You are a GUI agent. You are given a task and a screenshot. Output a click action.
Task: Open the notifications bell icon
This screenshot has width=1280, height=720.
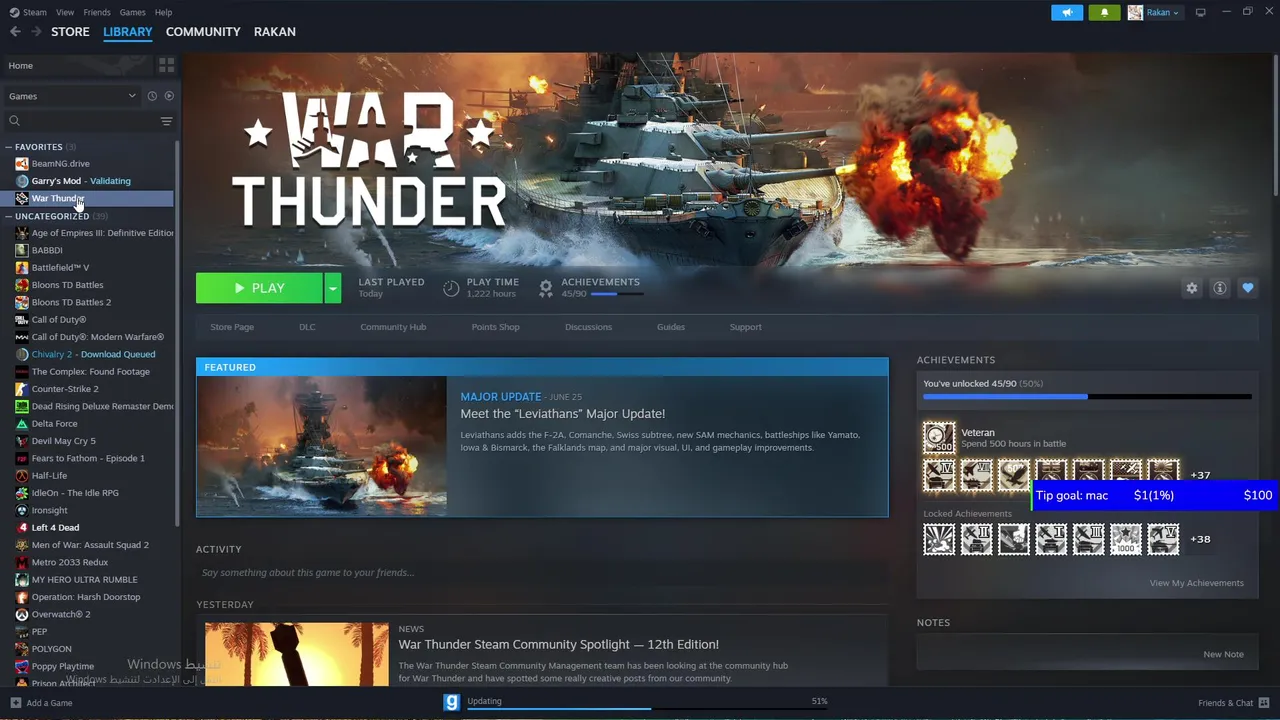coord(1104,12)
